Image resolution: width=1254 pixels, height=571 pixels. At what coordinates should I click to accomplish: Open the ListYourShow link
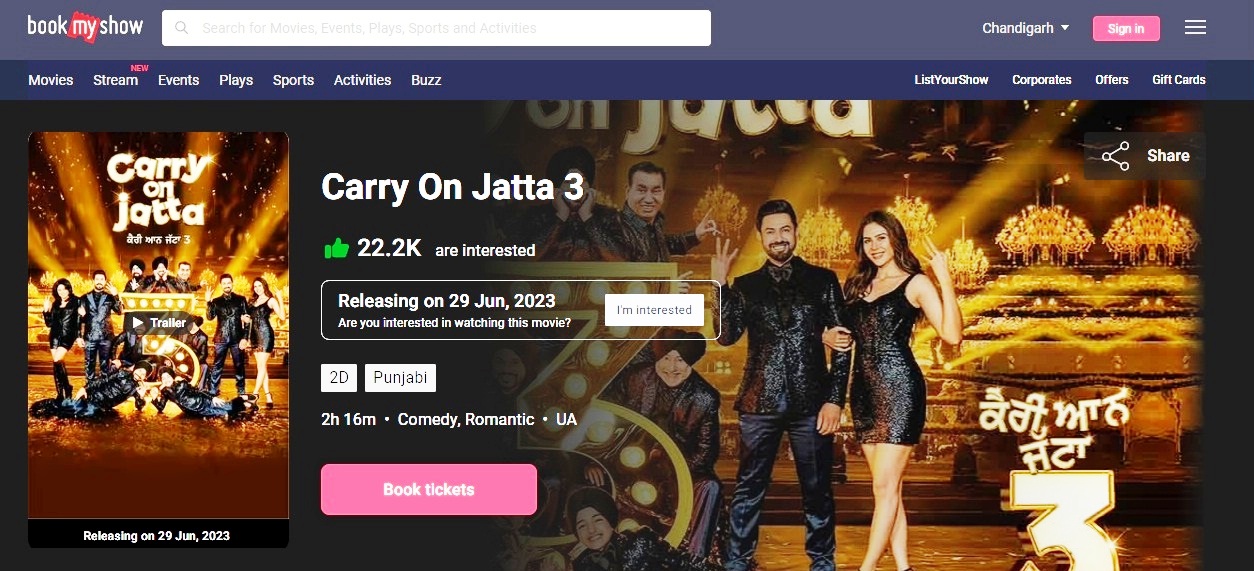coord(951,80)
